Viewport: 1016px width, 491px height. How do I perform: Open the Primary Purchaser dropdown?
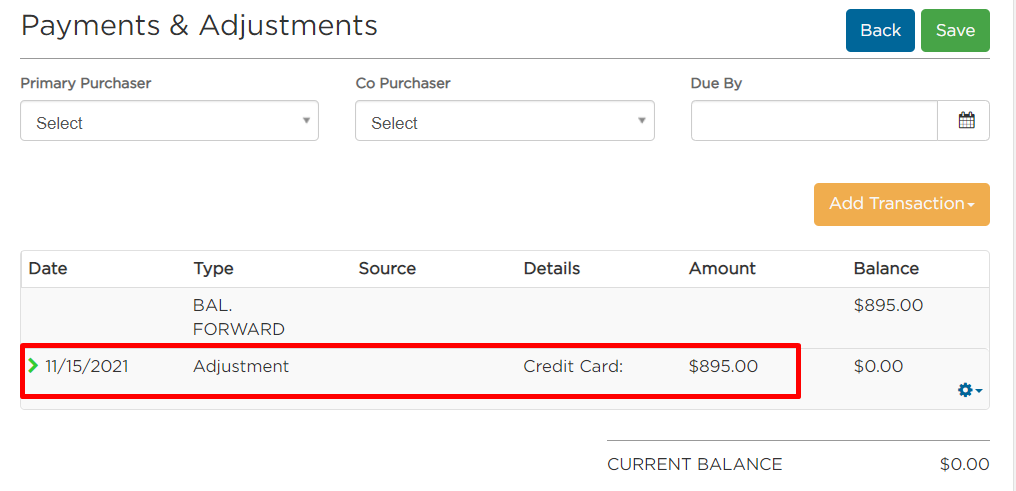[169, 120]
